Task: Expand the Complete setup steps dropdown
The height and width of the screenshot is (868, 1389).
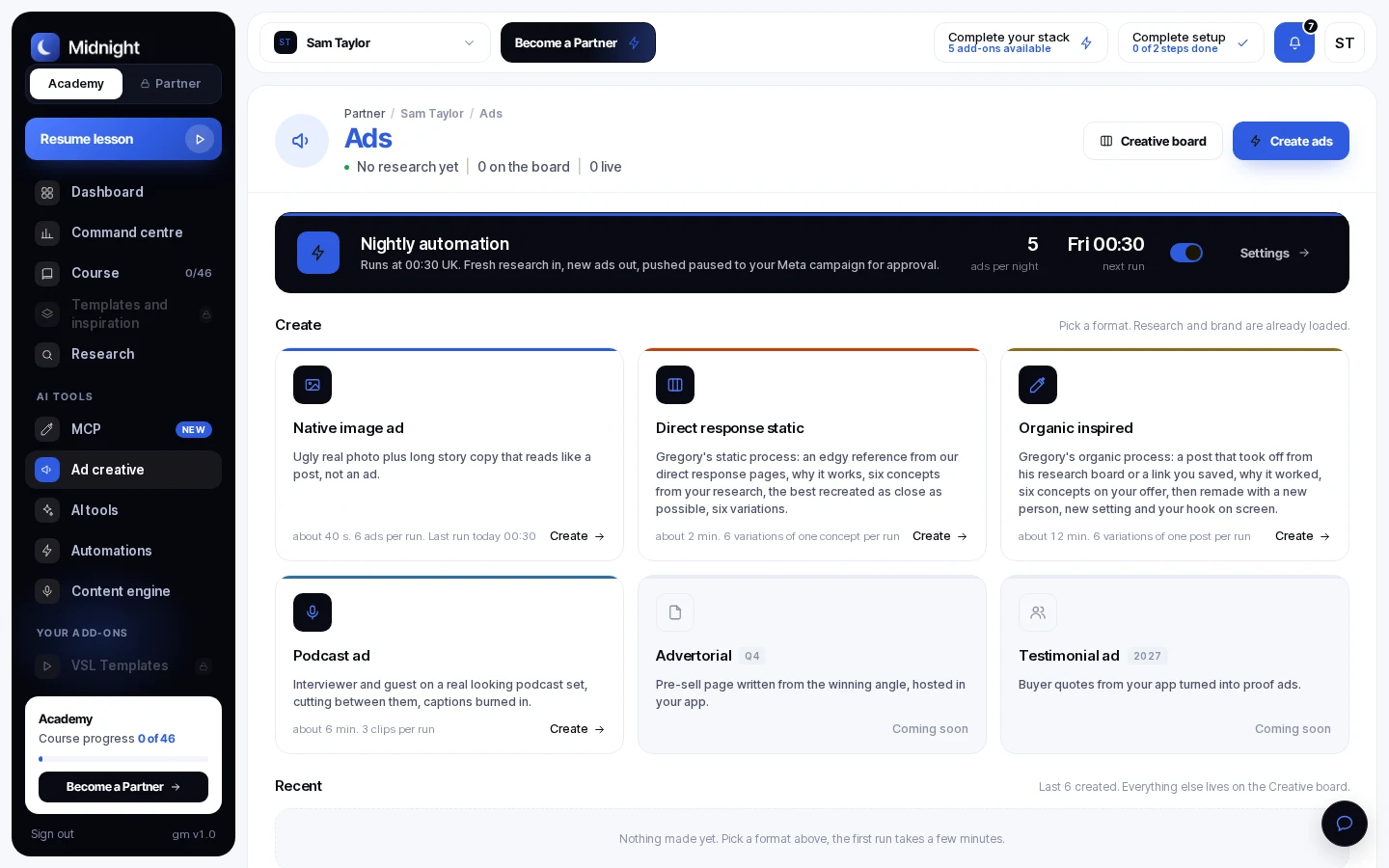Action: click(x=1191, y=42)
